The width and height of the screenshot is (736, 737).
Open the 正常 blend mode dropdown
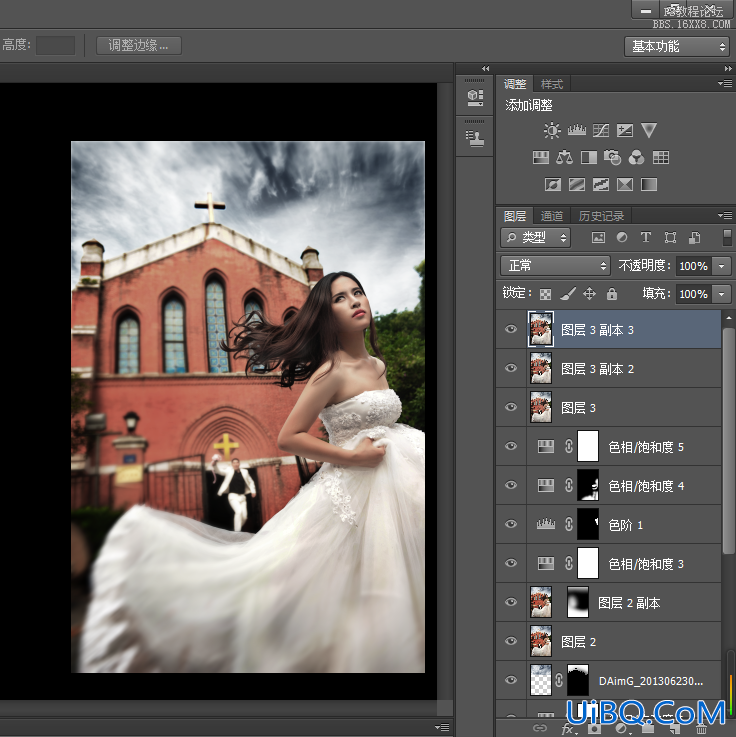tap(555, 266)
